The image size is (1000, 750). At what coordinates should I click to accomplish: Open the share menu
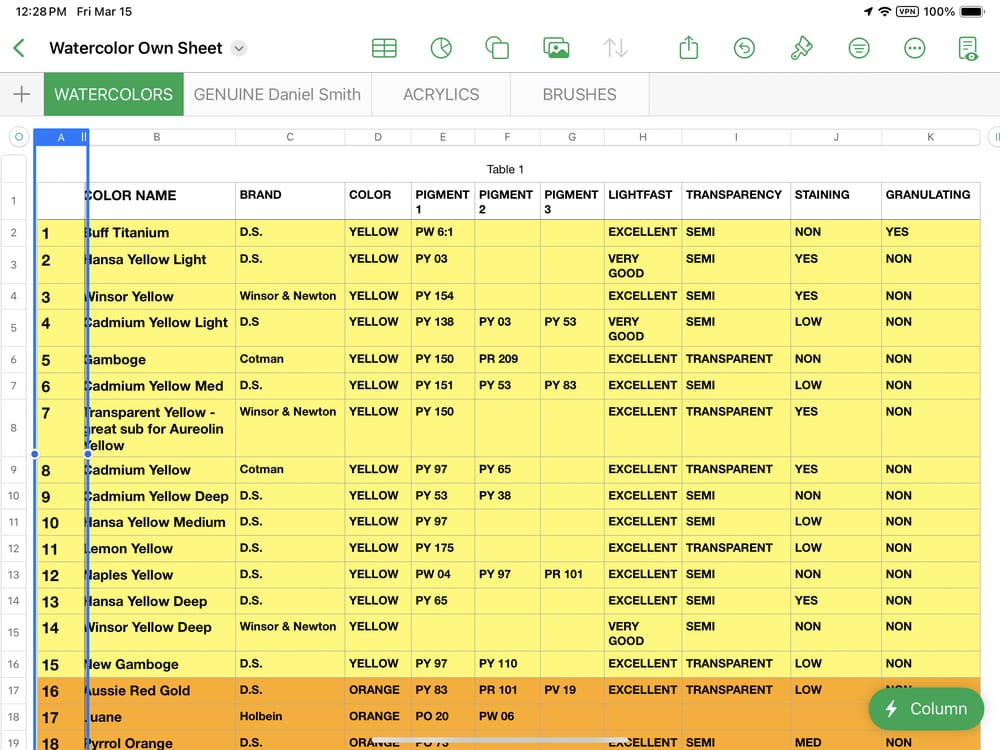[x=689, y=48]
